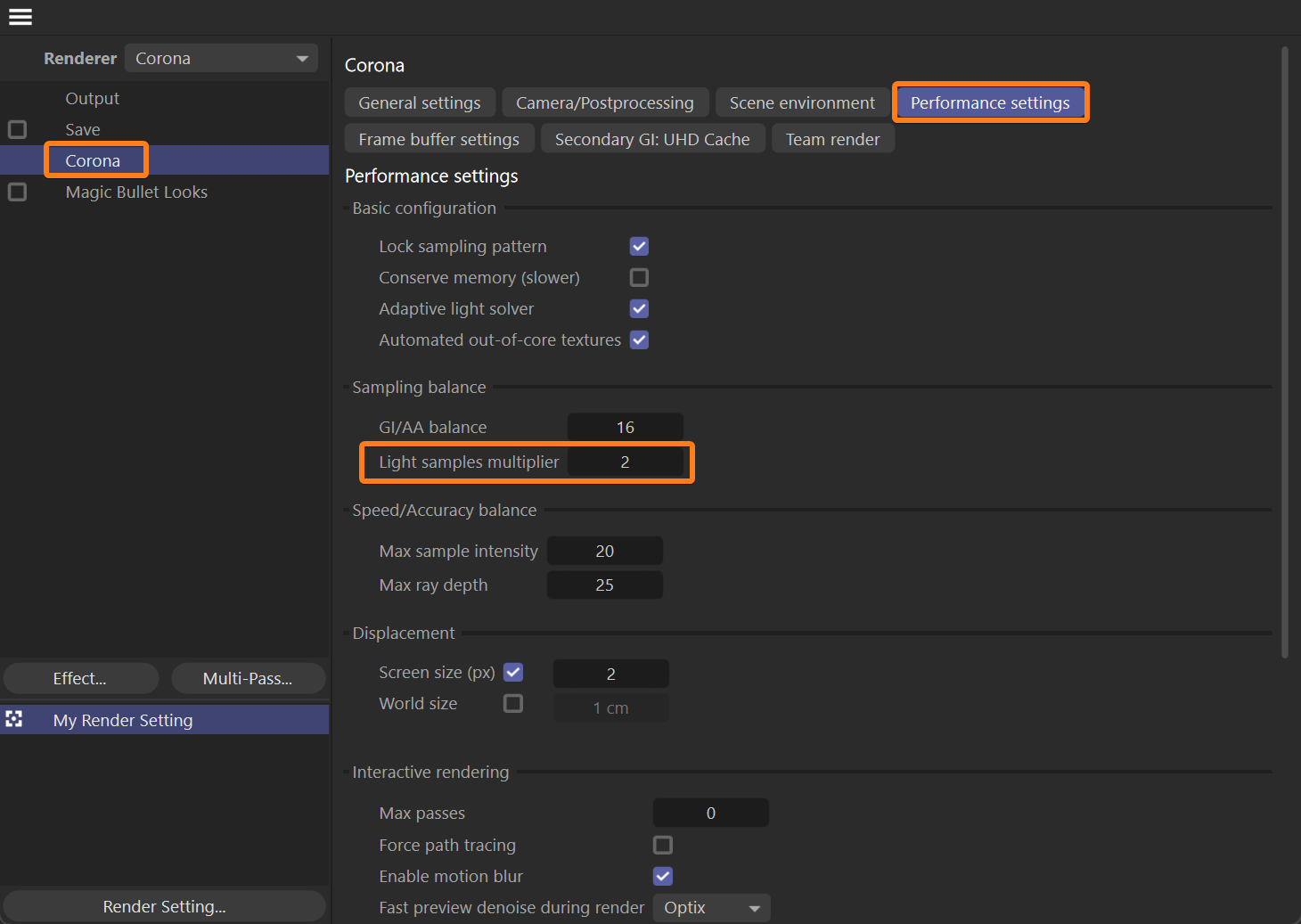1301x924 pixels.
Task: Toggle the Save checkbox in the sidebar
Action: point(17,129)
